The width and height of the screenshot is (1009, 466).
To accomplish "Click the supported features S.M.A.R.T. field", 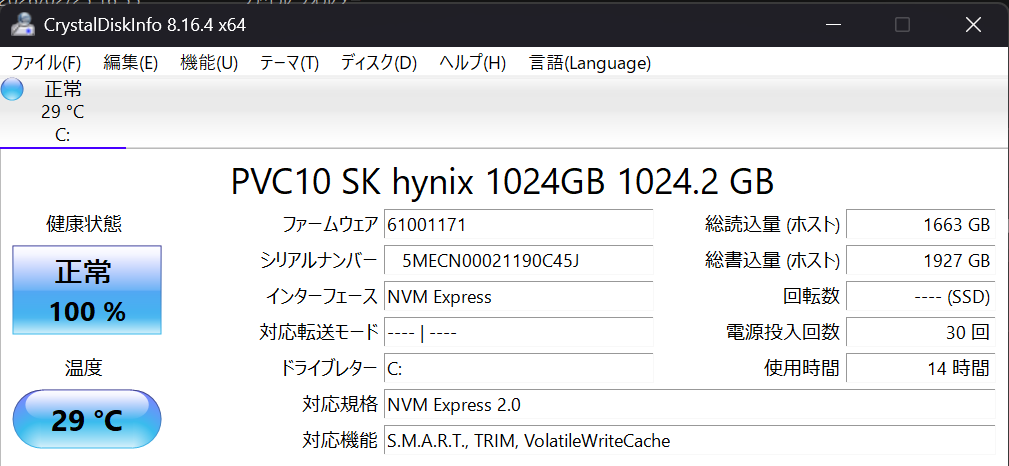I will (689, 441).
